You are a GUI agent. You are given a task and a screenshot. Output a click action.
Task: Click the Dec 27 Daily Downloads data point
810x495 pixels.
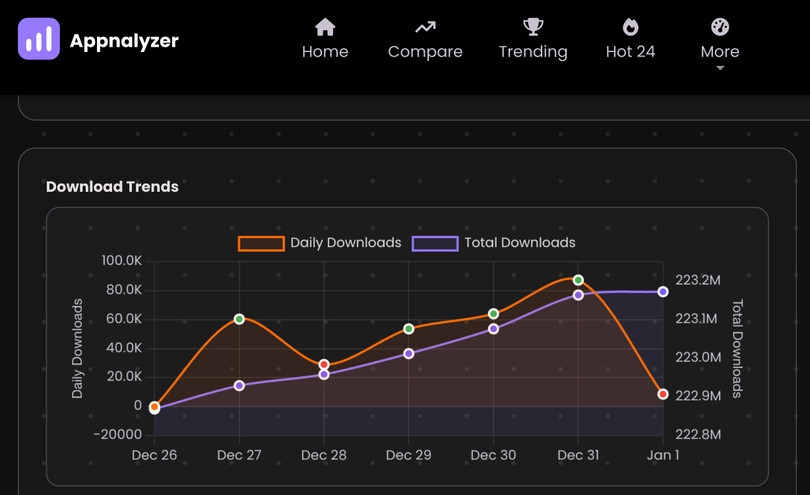(239, 319)
